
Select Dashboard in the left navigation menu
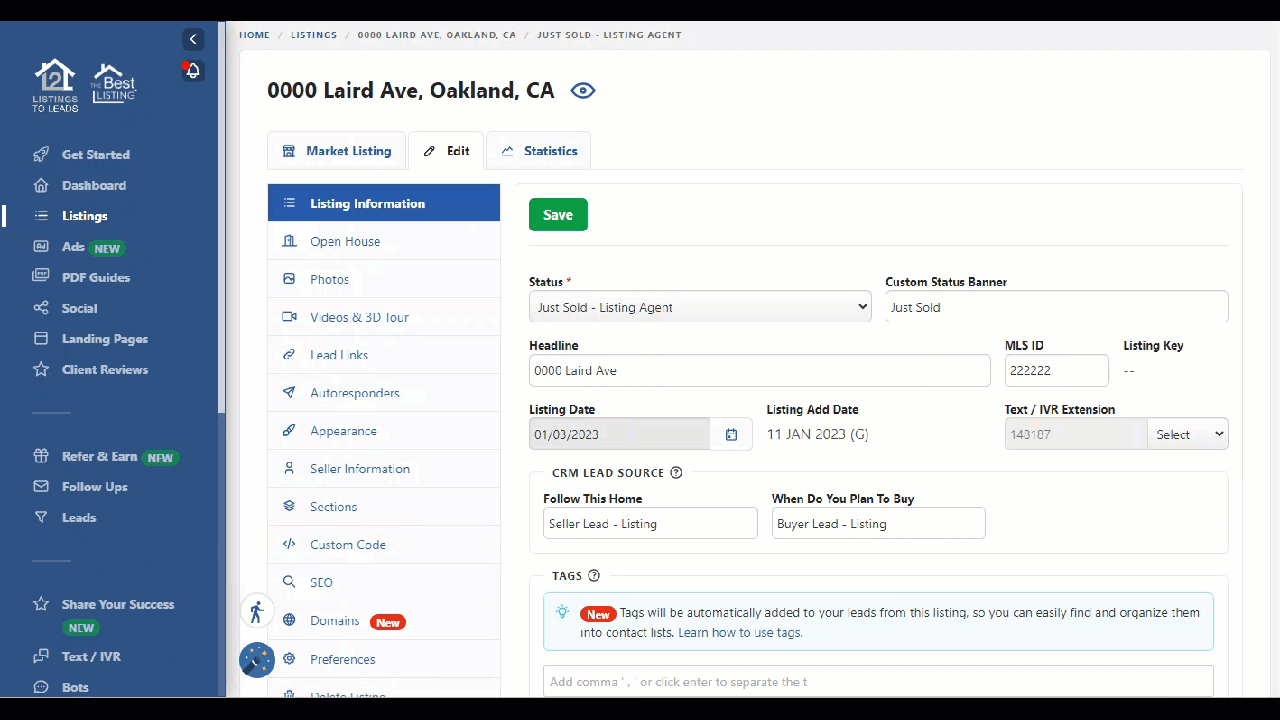[94, 185]
